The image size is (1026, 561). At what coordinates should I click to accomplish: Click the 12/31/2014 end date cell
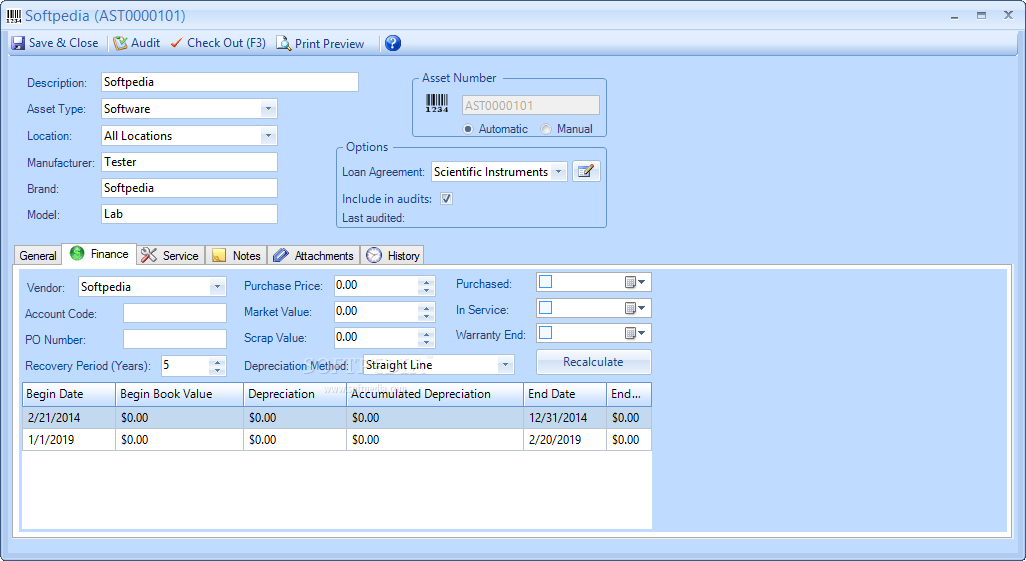tap(565, 418)
